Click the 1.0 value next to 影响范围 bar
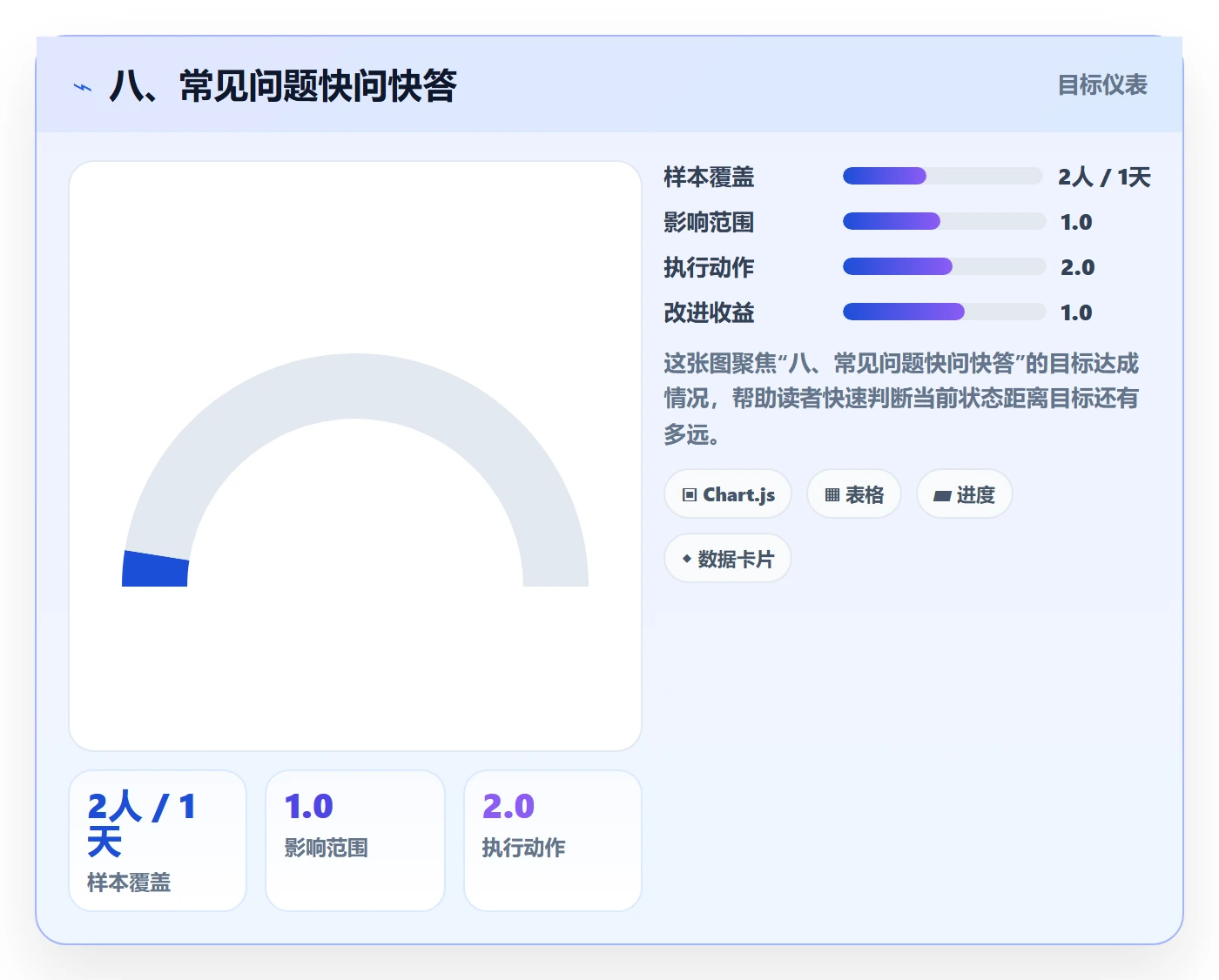The image size is (1219, 980). tap(1076, 223)
